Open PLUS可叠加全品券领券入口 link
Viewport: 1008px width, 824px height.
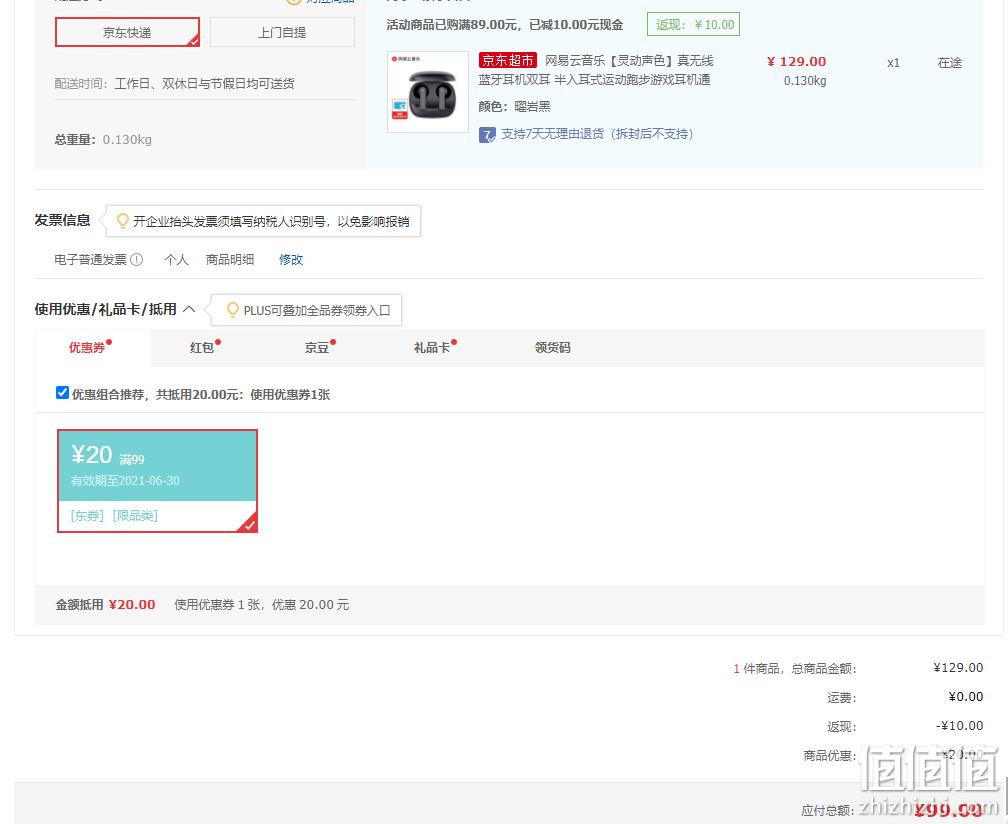tap(317, 310)
